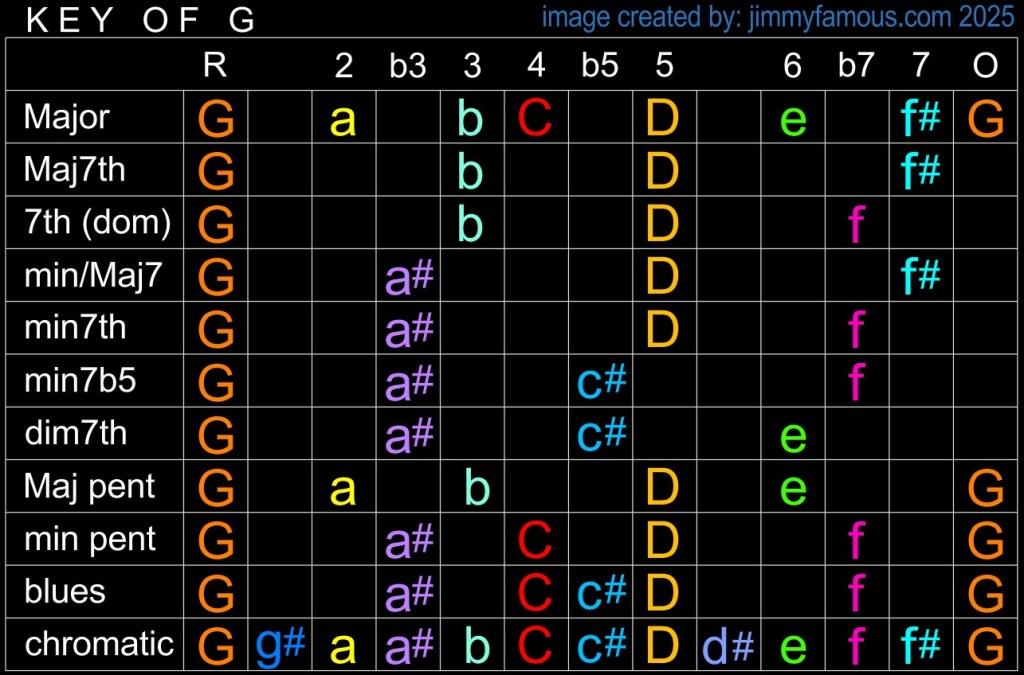Click the yellow a note in Maj pent row

(343, 488)
